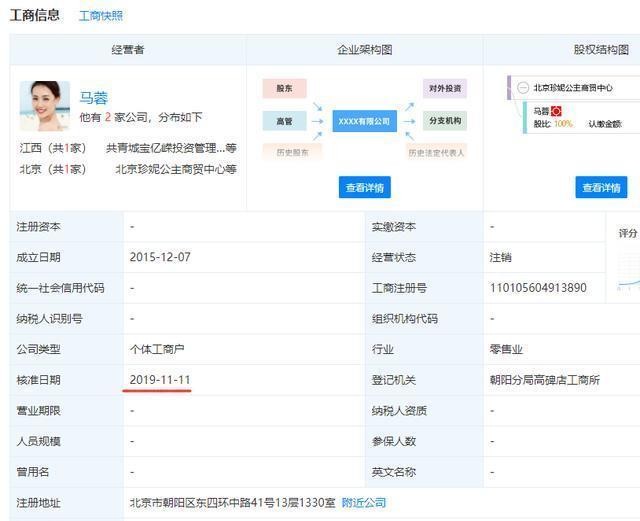Open the 马蓉 name link
The width and height of the screenshot is (640, 521).
(x=94, y=97)
